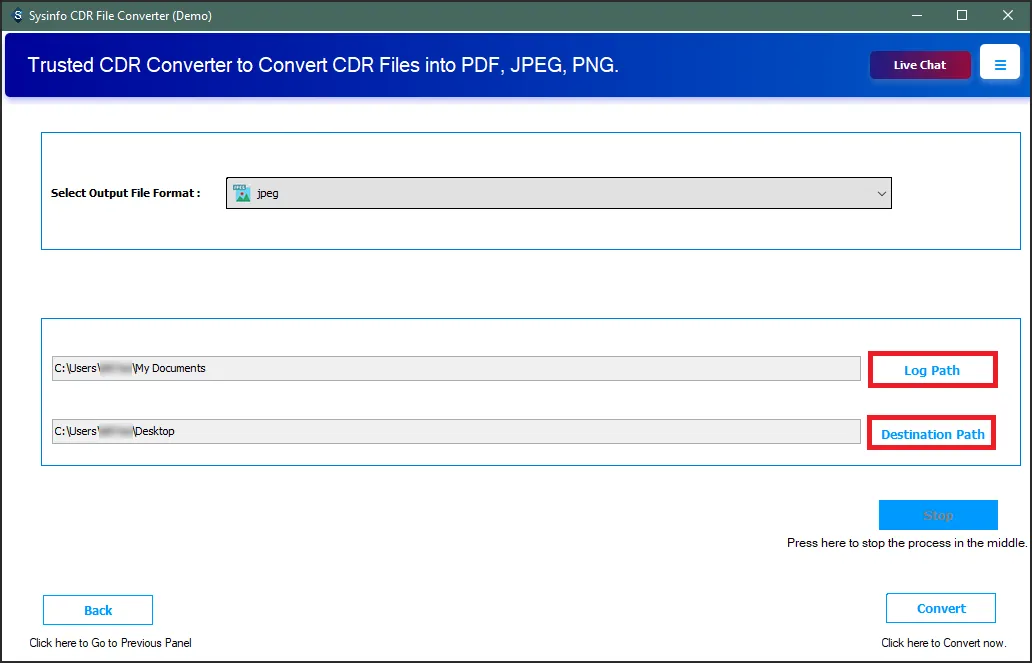Click the 'Click here to Convert now' hint
The height and width of the screenshot is (663, 1032).
(943, 643)
